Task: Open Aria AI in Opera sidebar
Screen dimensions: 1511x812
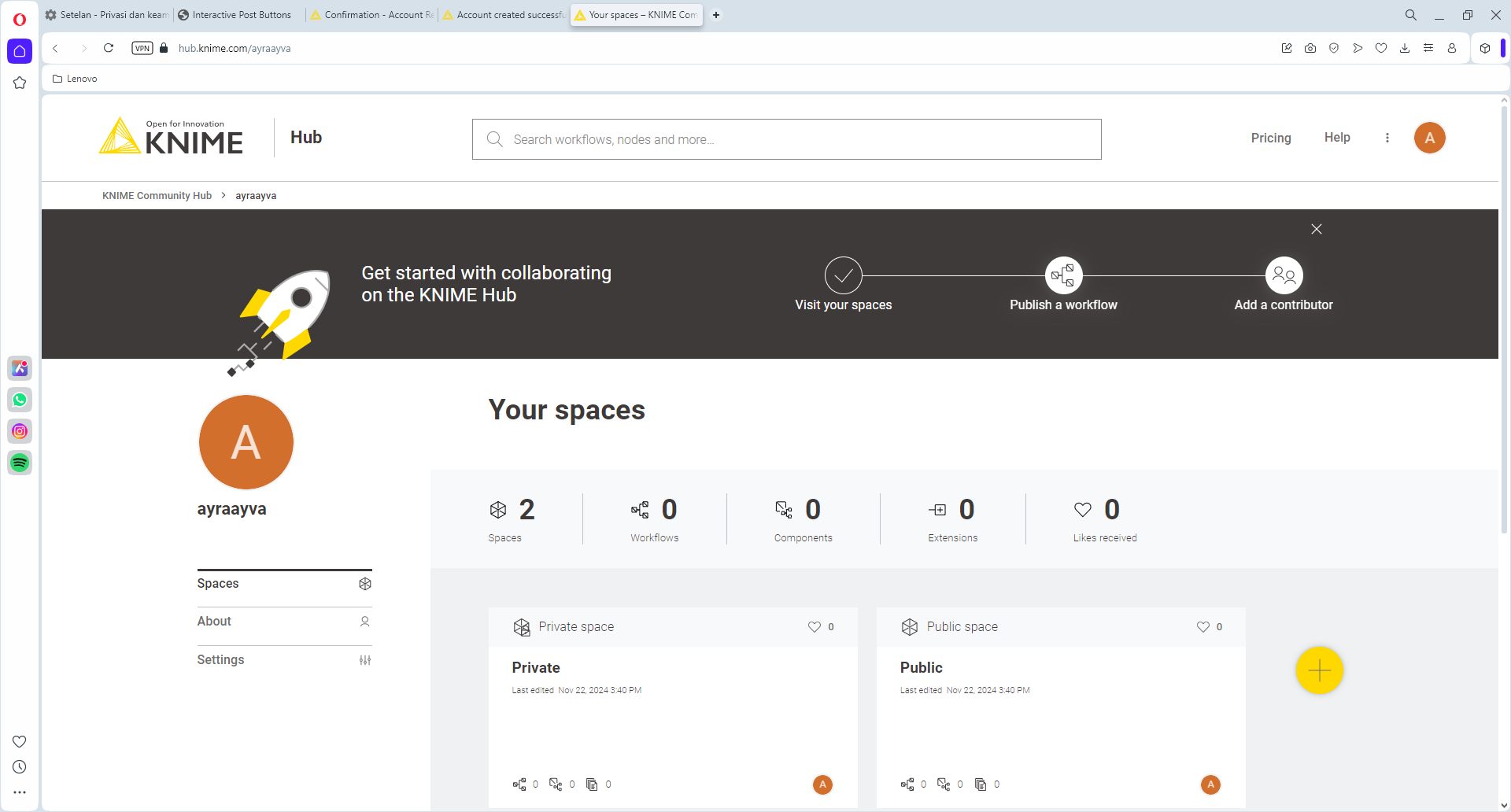Action: click(20, 368)
